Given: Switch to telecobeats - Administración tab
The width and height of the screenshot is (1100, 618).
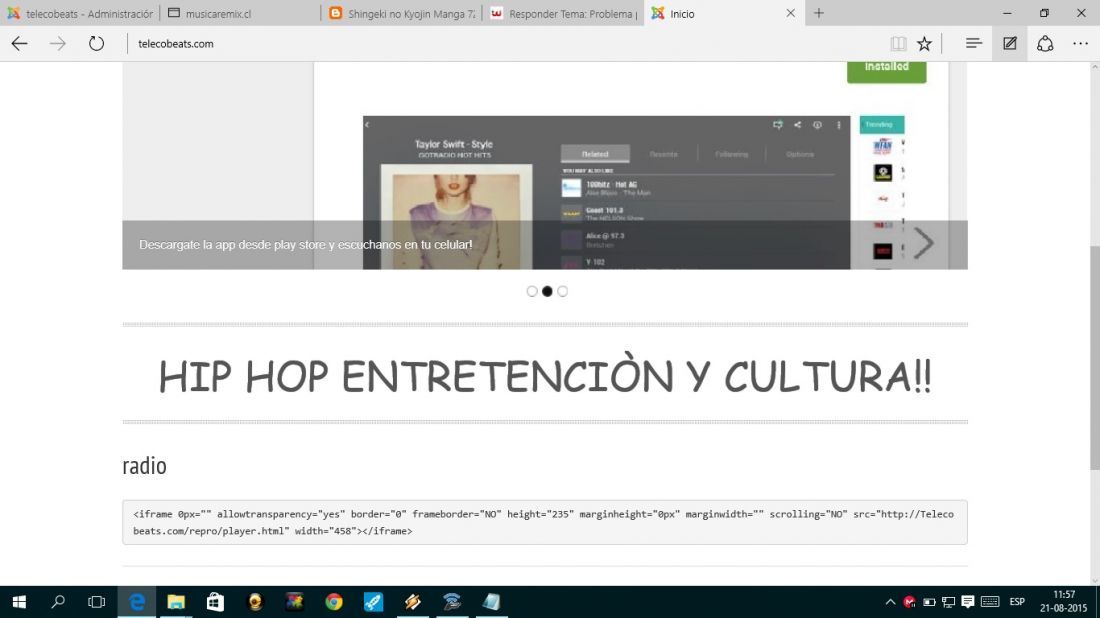Looking at the screenshot, I should 80,13.
